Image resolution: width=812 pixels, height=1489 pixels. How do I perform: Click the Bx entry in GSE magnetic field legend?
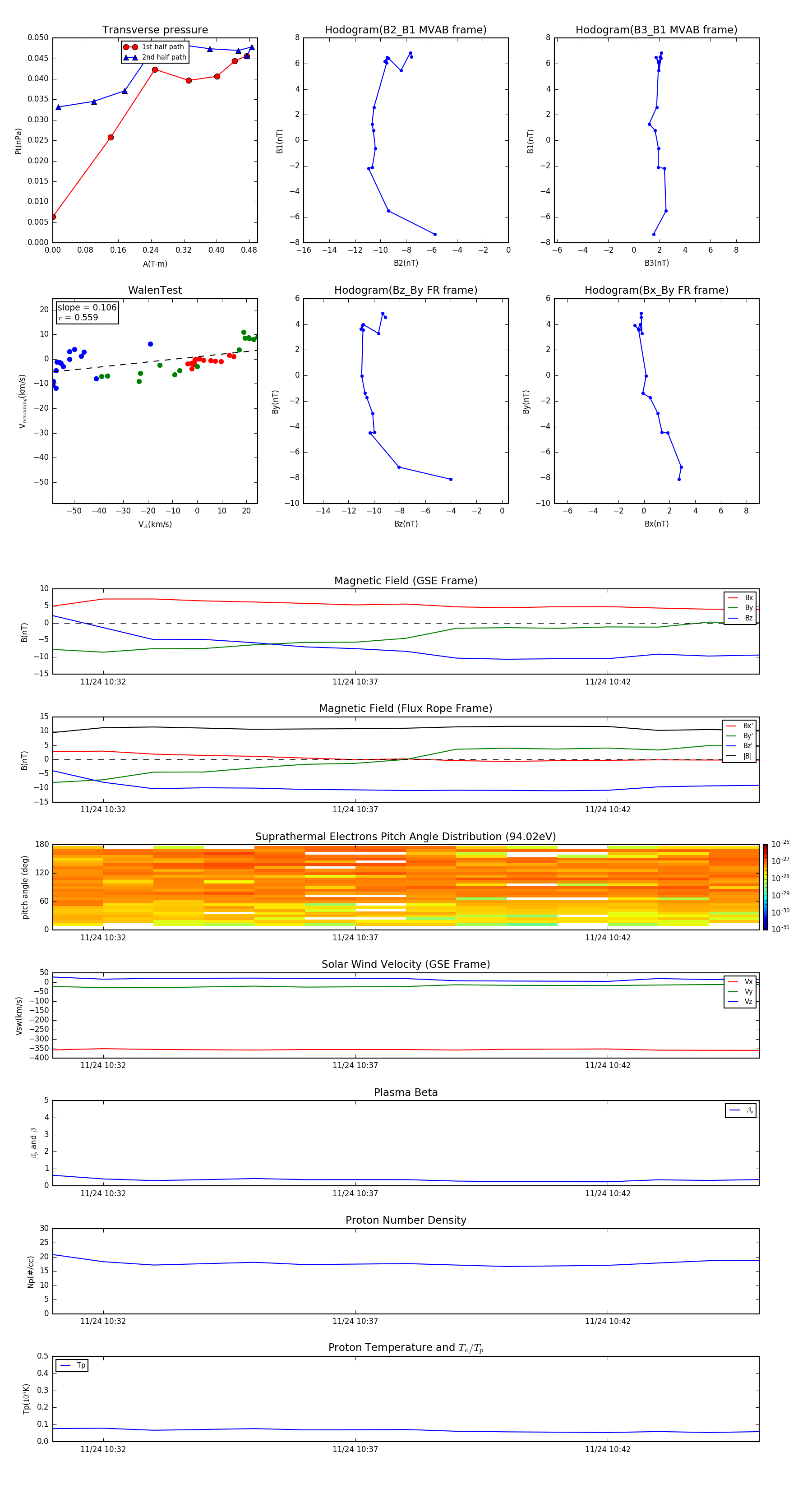(740, 598)
